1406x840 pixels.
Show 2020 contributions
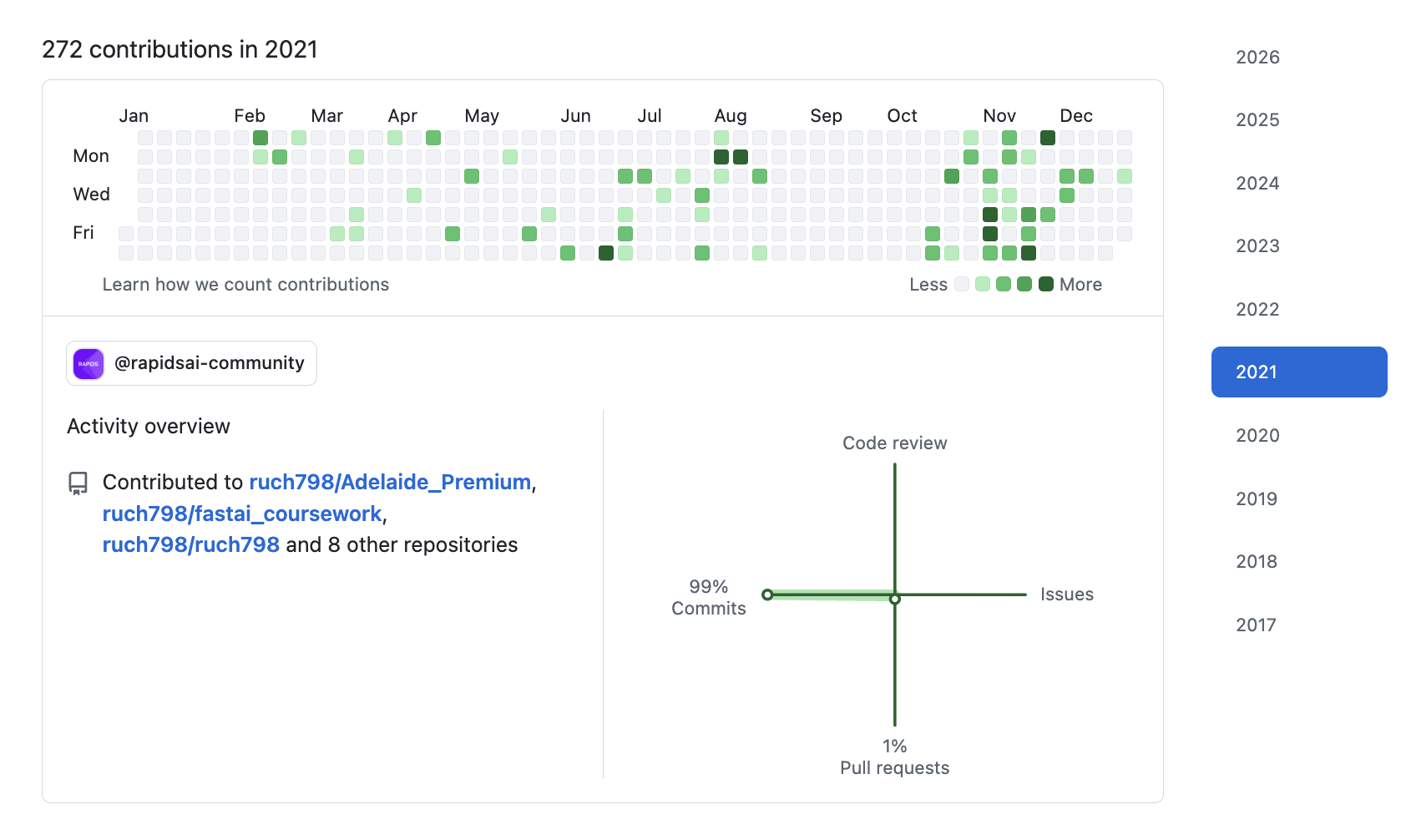(1257, 436)
